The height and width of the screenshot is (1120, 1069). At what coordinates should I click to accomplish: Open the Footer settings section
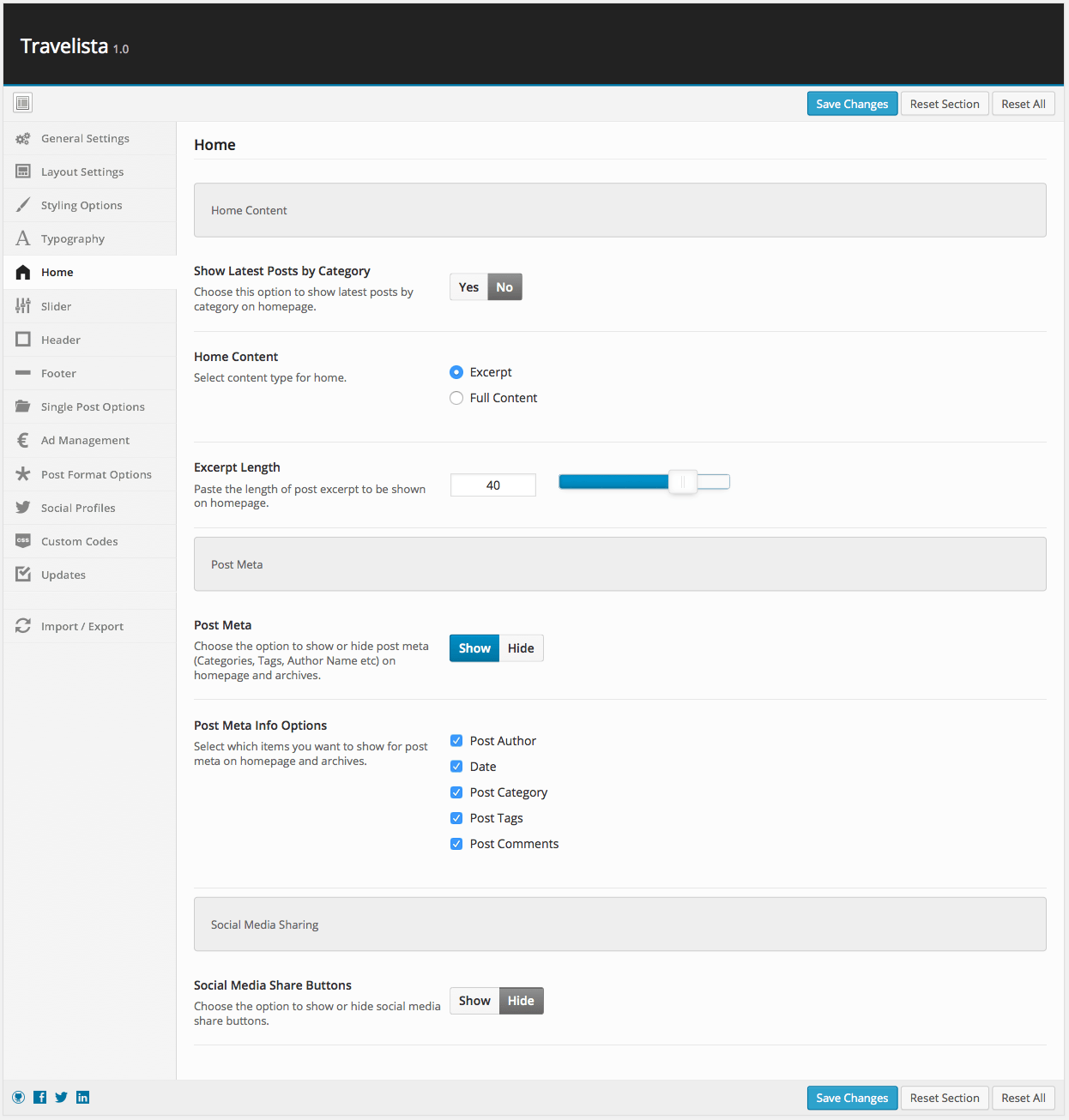[x=90, y=373]
